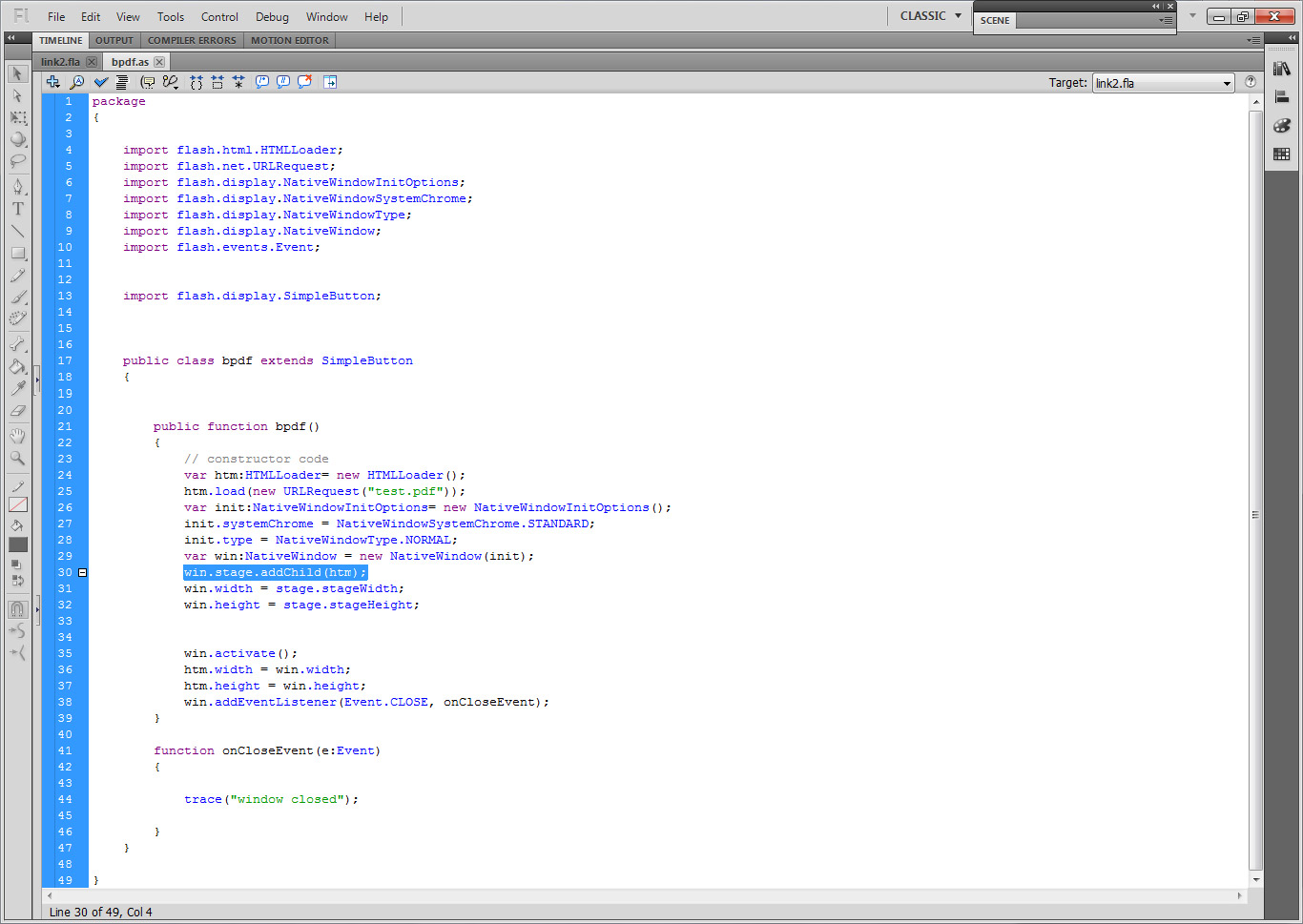This screenshot has height=924, width=1303.
Task: Open the Color palette panel icon
Action: tap(1282, 126)
